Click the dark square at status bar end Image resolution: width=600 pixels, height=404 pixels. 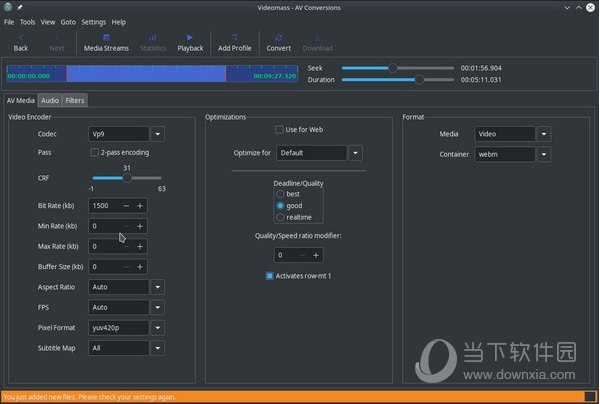590,396
